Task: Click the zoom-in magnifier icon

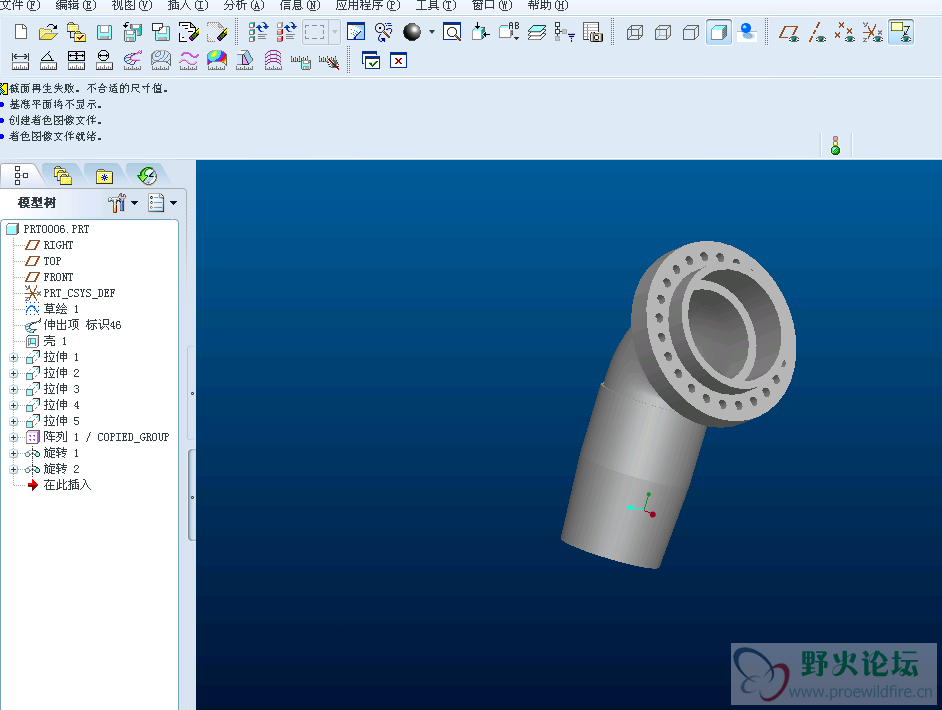Action: [452, 32]
